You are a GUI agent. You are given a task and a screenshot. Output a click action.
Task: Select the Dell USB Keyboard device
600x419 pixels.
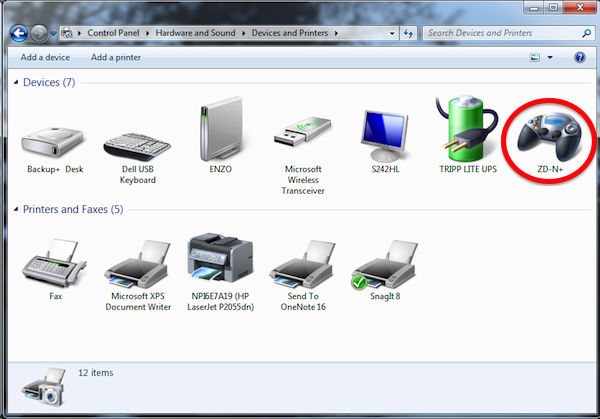pyautogui.click(x=135, y=139)
